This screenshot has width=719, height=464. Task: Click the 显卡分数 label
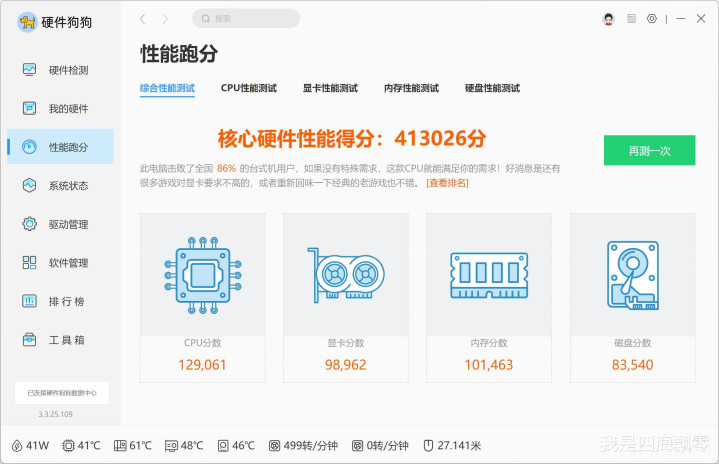346,343
